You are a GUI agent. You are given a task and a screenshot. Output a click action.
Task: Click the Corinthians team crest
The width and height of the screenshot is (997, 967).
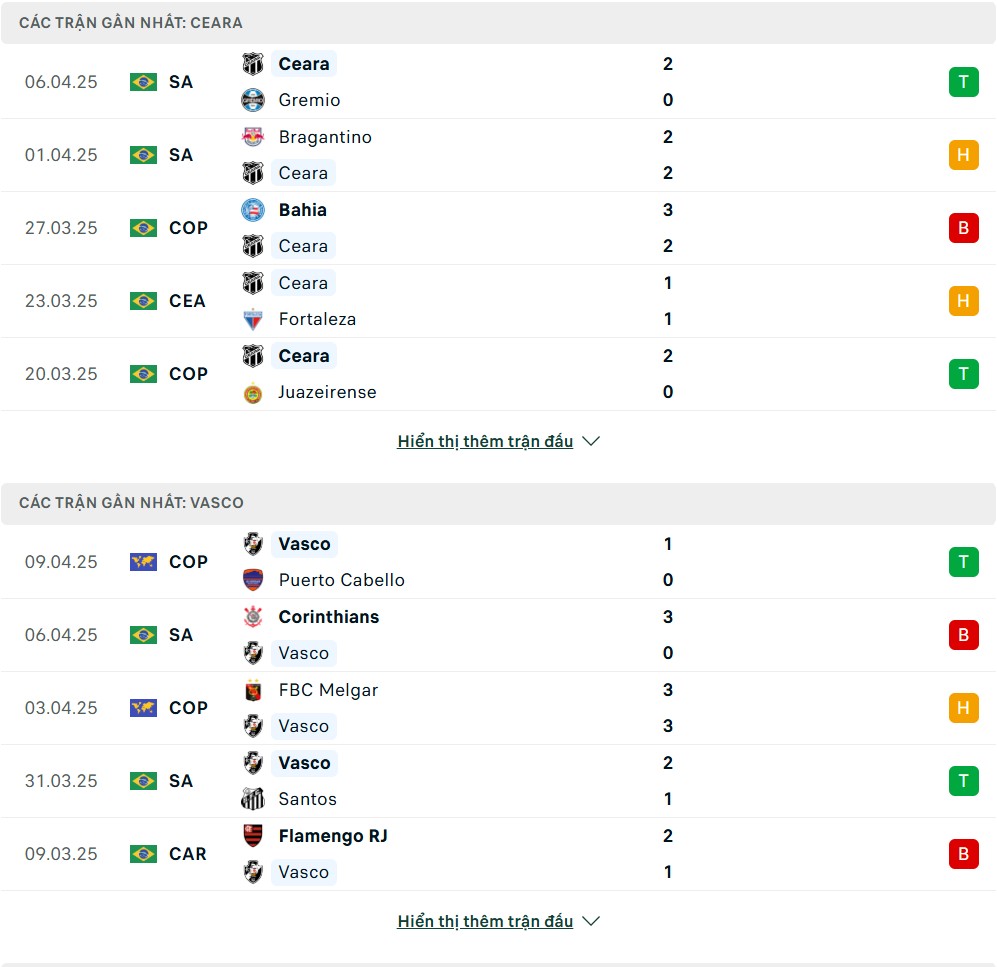click(x=253, y=617)
